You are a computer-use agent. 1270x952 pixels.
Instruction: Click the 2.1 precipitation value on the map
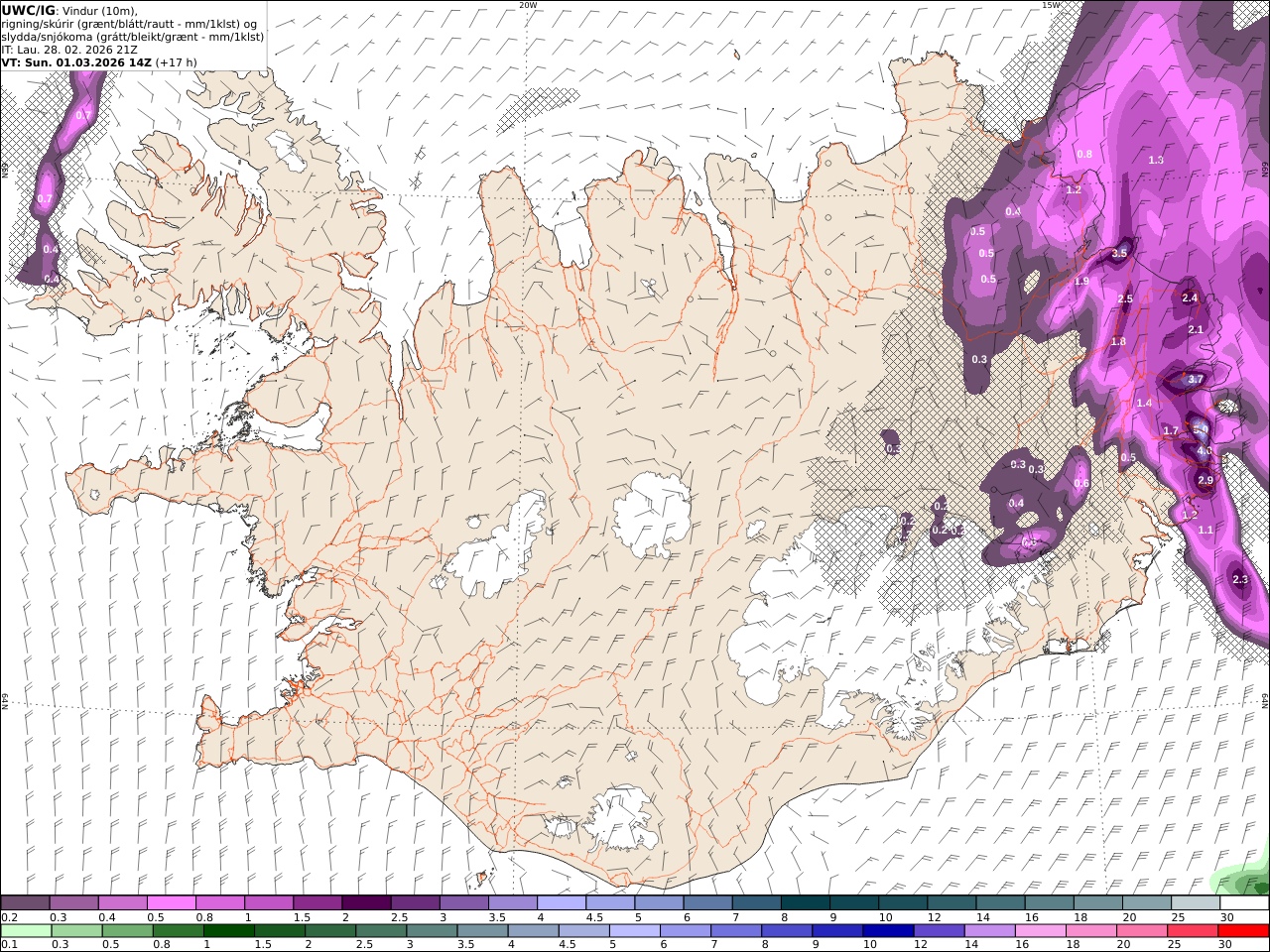[x=1196, y=329]
